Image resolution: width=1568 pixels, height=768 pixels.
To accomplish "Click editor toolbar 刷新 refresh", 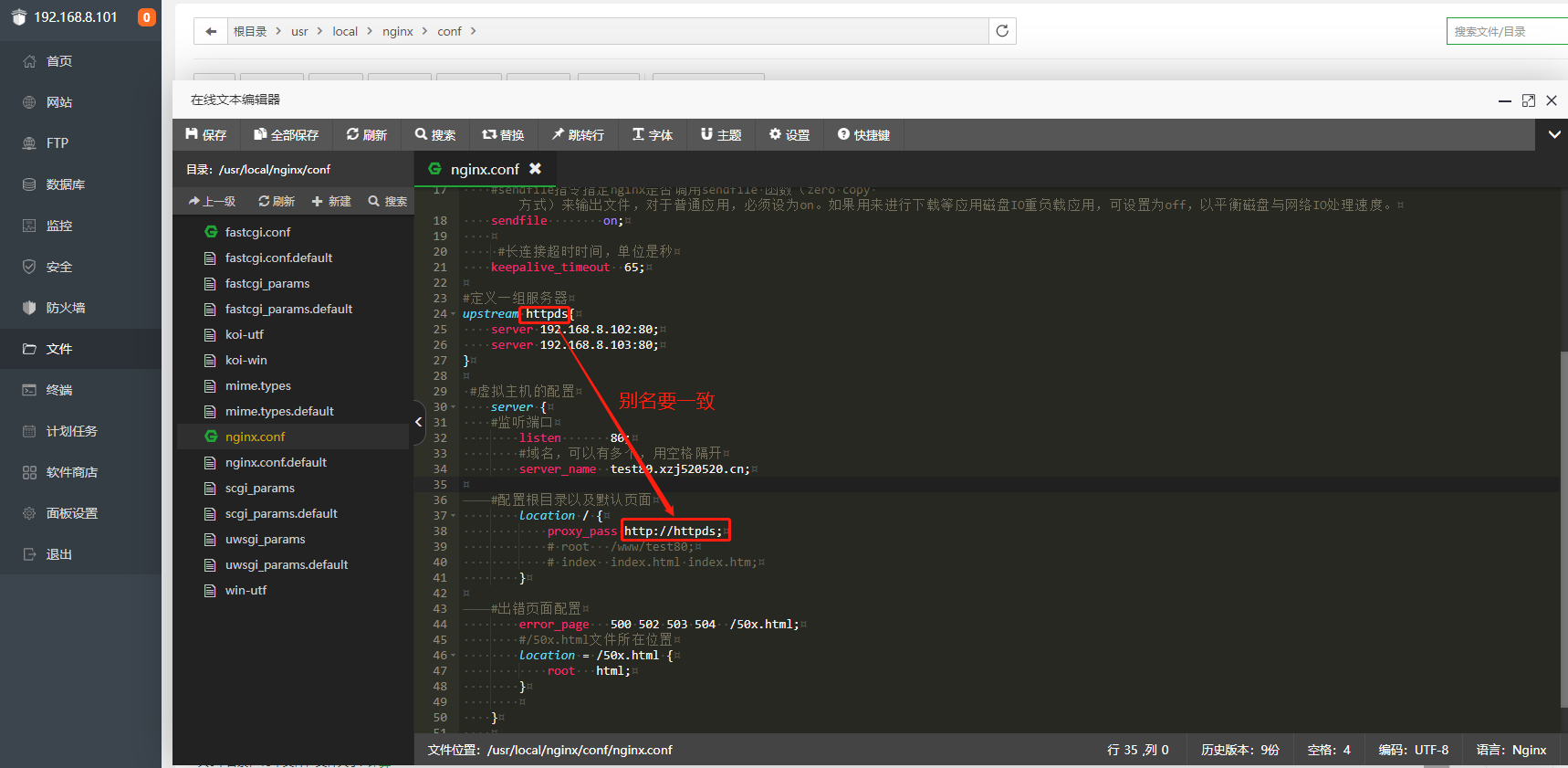I will click(x=367, y=135).
